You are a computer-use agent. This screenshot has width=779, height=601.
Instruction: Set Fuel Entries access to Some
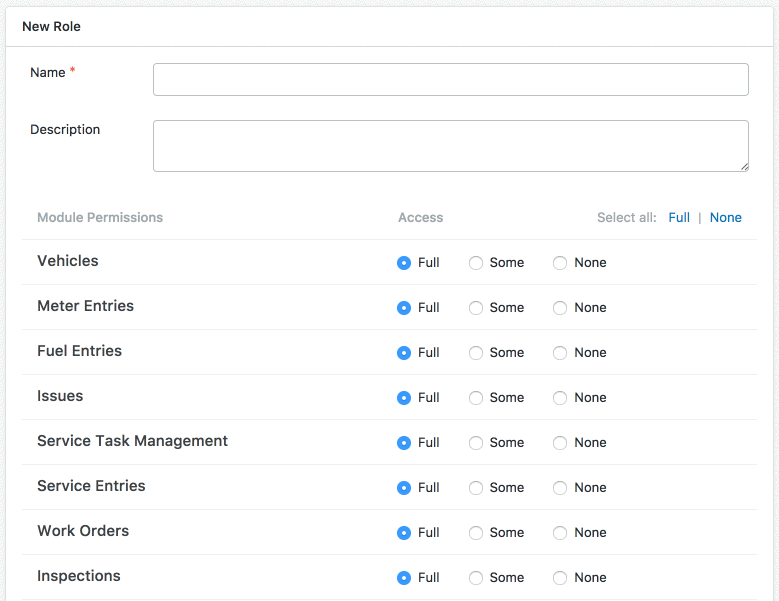click(476, 353)
